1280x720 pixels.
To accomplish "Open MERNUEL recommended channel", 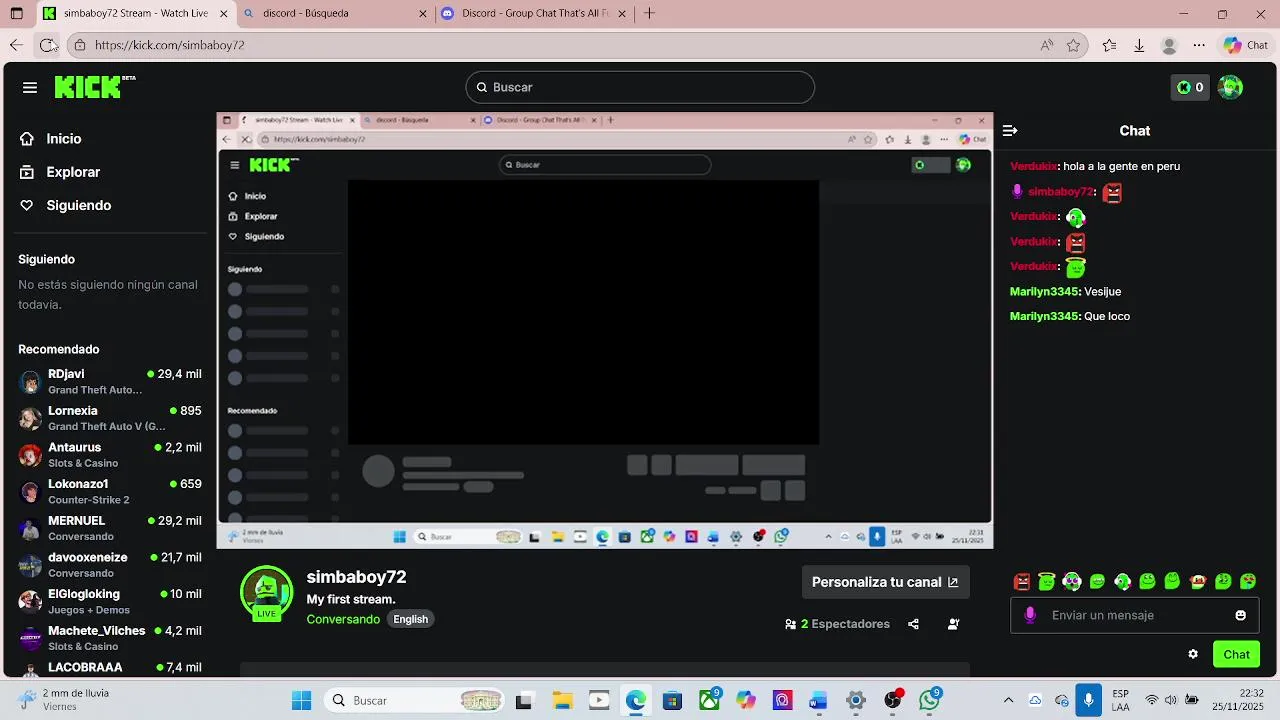I will 110,528.
